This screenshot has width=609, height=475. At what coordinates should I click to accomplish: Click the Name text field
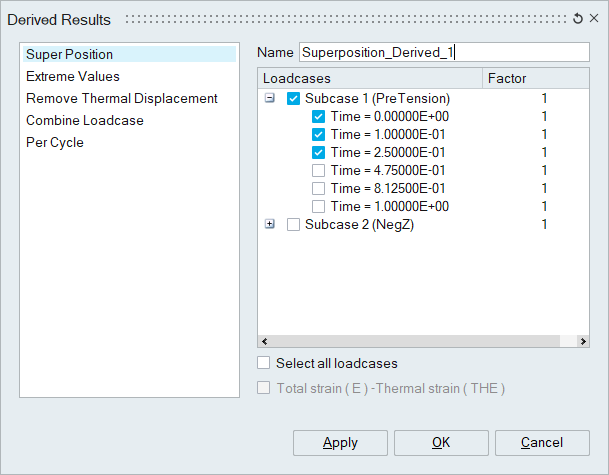[x=444, y=52]
